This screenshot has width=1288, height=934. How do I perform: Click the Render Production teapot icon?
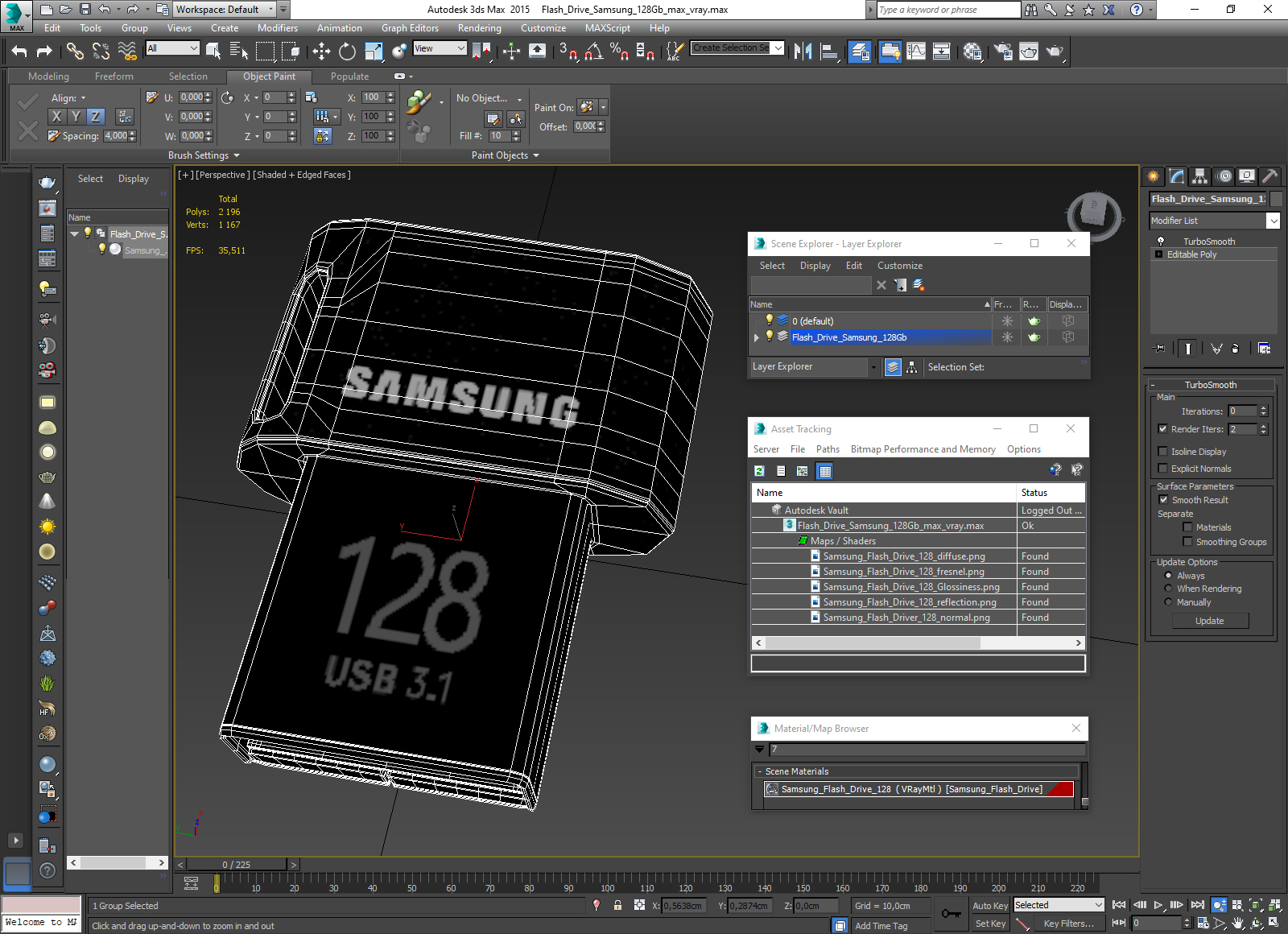tap(1055, 52)
